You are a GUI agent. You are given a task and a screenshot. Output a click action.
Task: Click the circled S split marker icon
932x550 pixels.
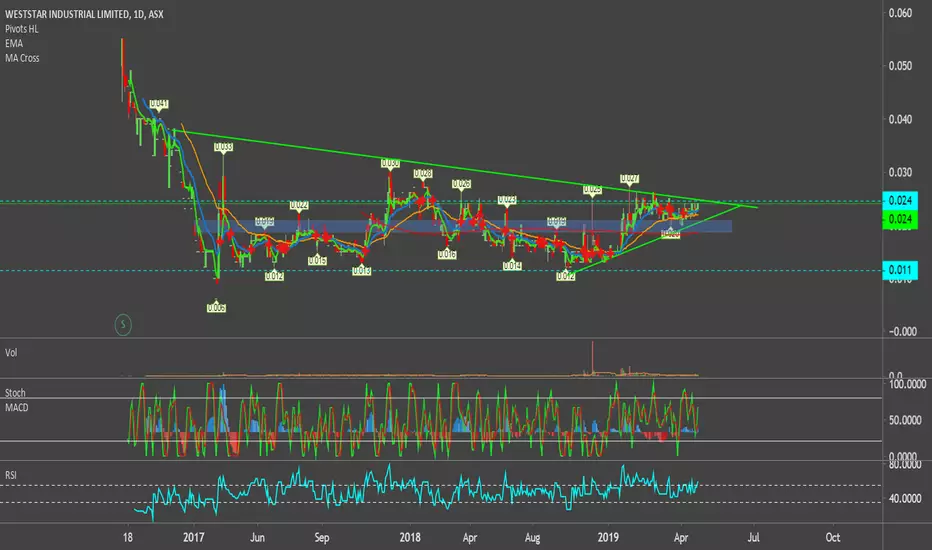(x=123, y=325)
